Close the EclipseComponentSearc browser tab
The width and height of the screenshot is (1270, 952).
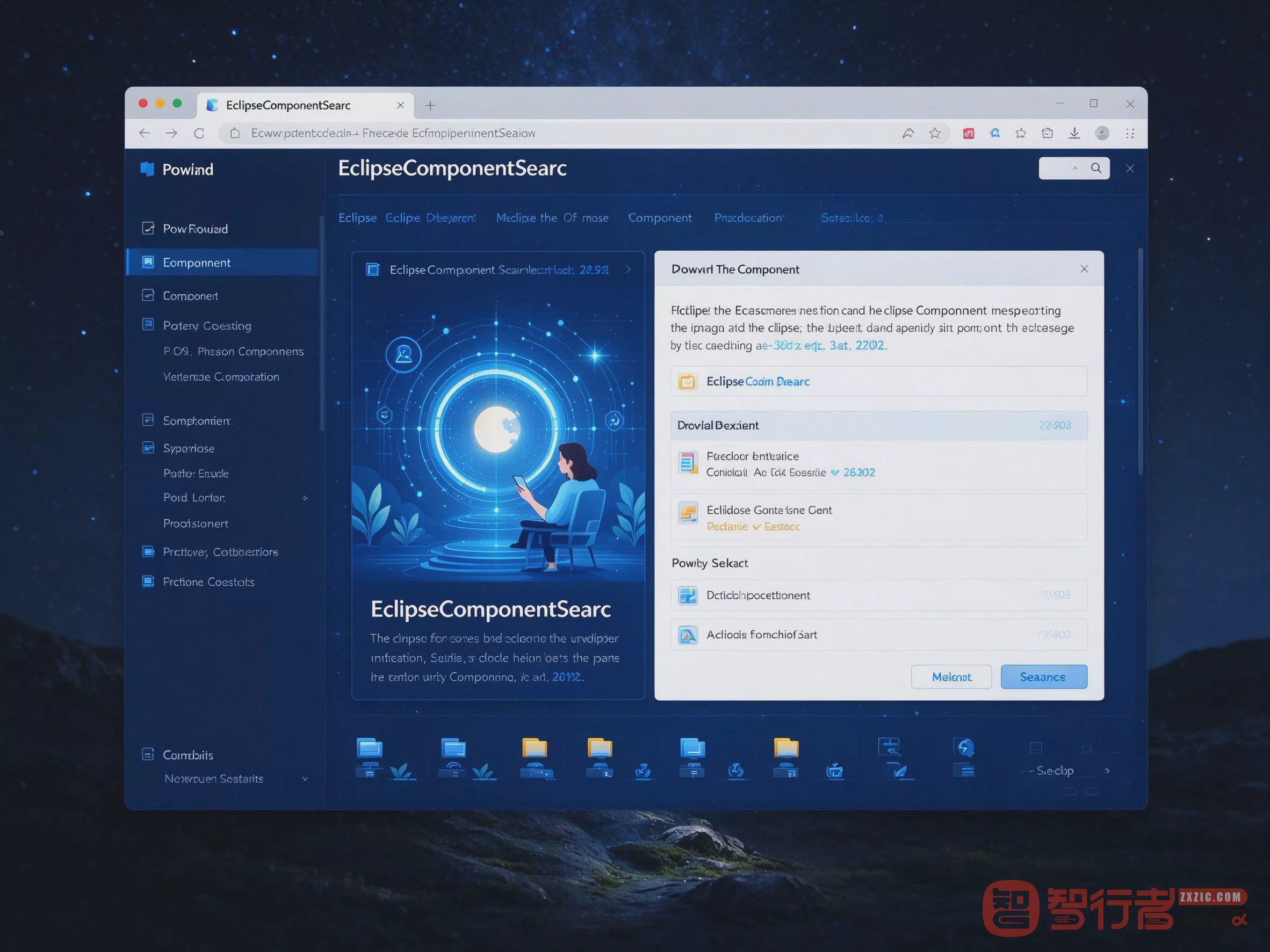click(400, 106)
